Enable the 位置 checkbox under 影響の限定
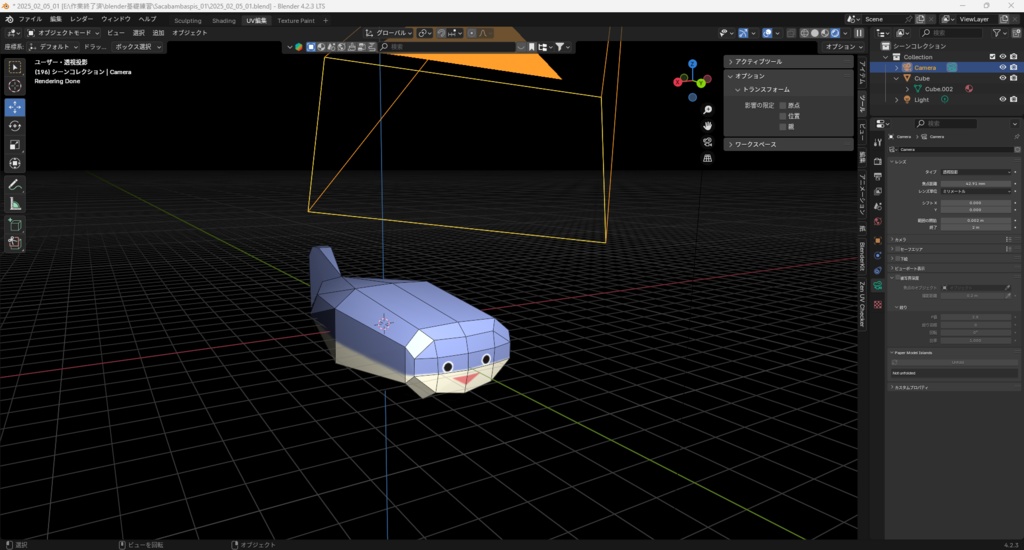The height and width of the screenshot is (550, 1024). 783,116
